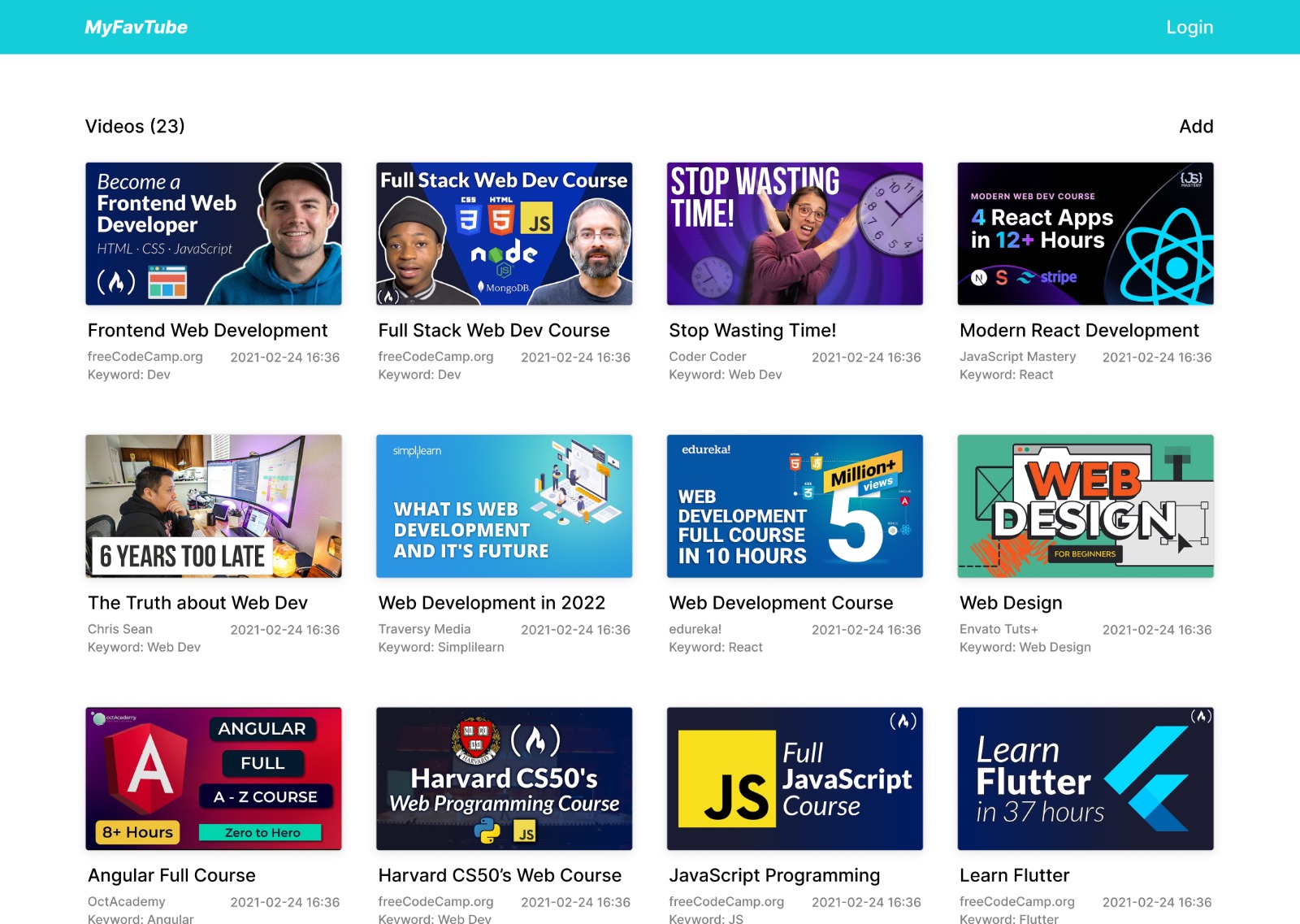Click Coder Coder channel name
This screenshot has height=924, width=1300.
pyautogui.click(x=707, y=357)
